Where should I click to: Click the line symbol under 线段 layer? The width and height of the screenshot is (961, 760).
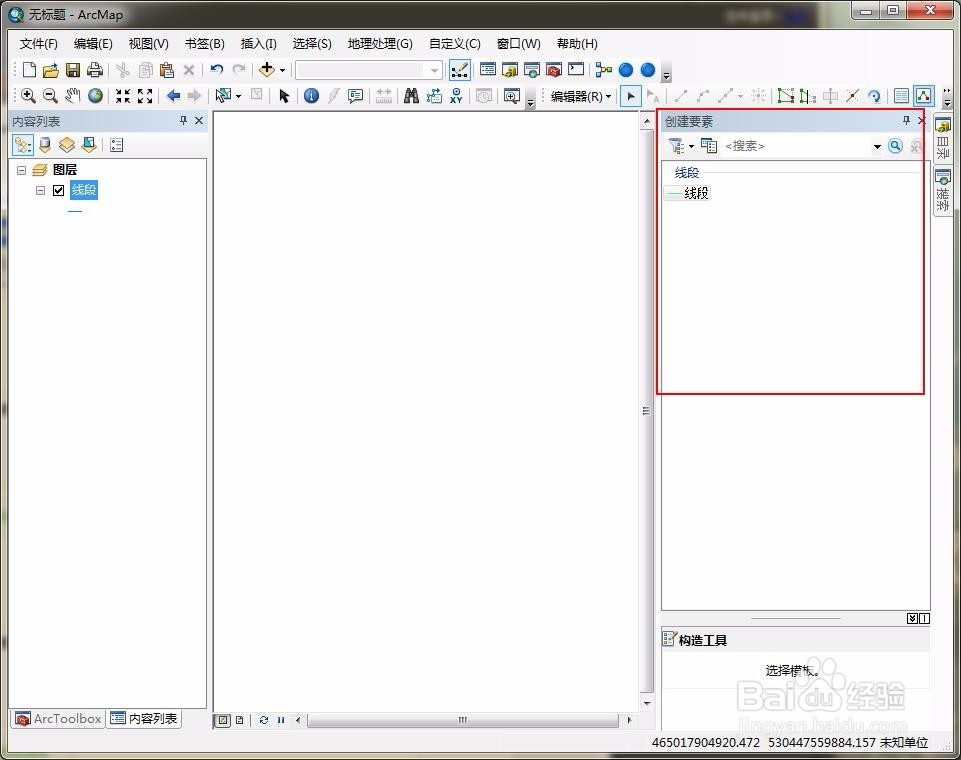coord(75,210)
